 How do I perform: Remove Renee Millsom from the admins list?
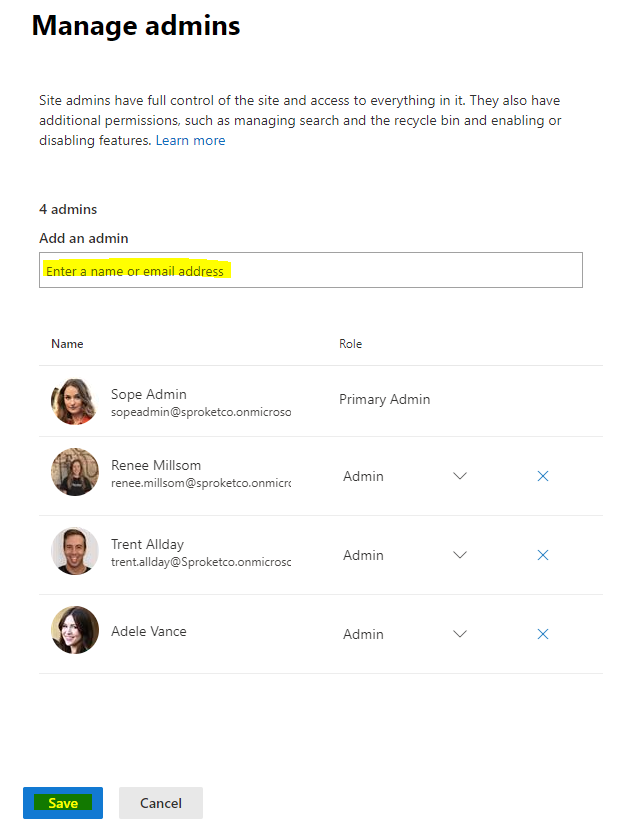coord(543,476)
